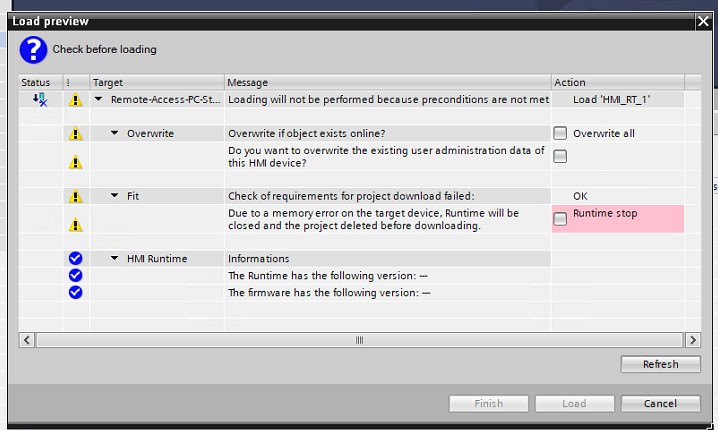
Task: Click the Message column header
Action: 387,82
